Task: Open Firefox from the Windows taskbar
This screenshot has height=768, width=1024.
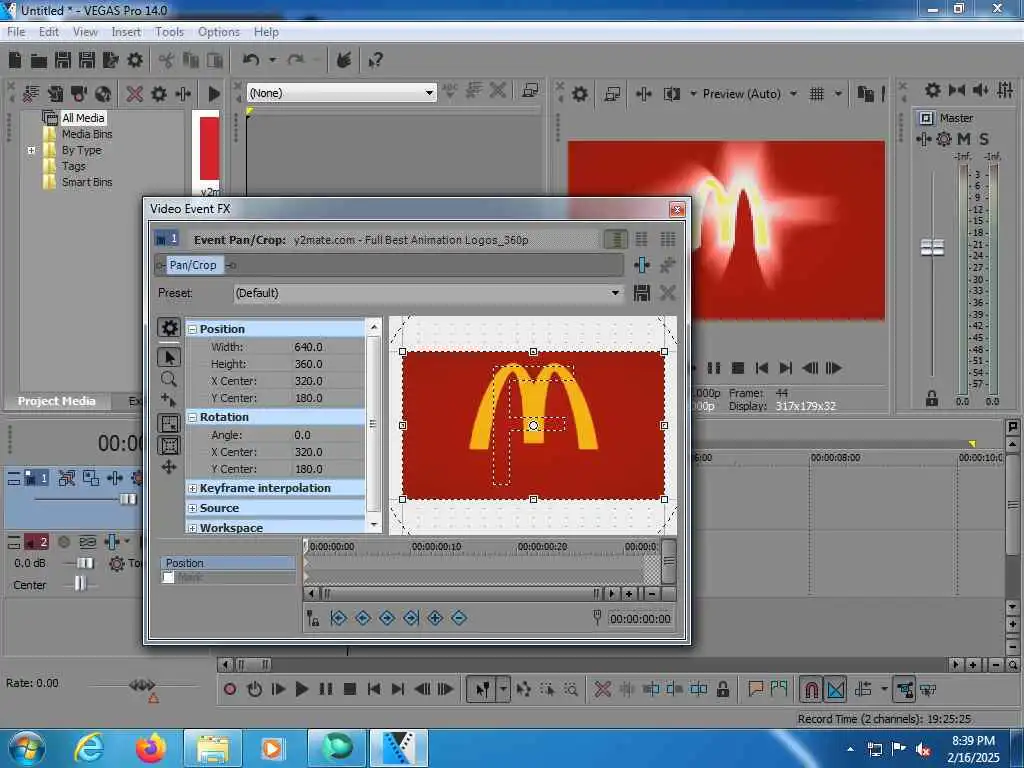Action: coord(151,748)
